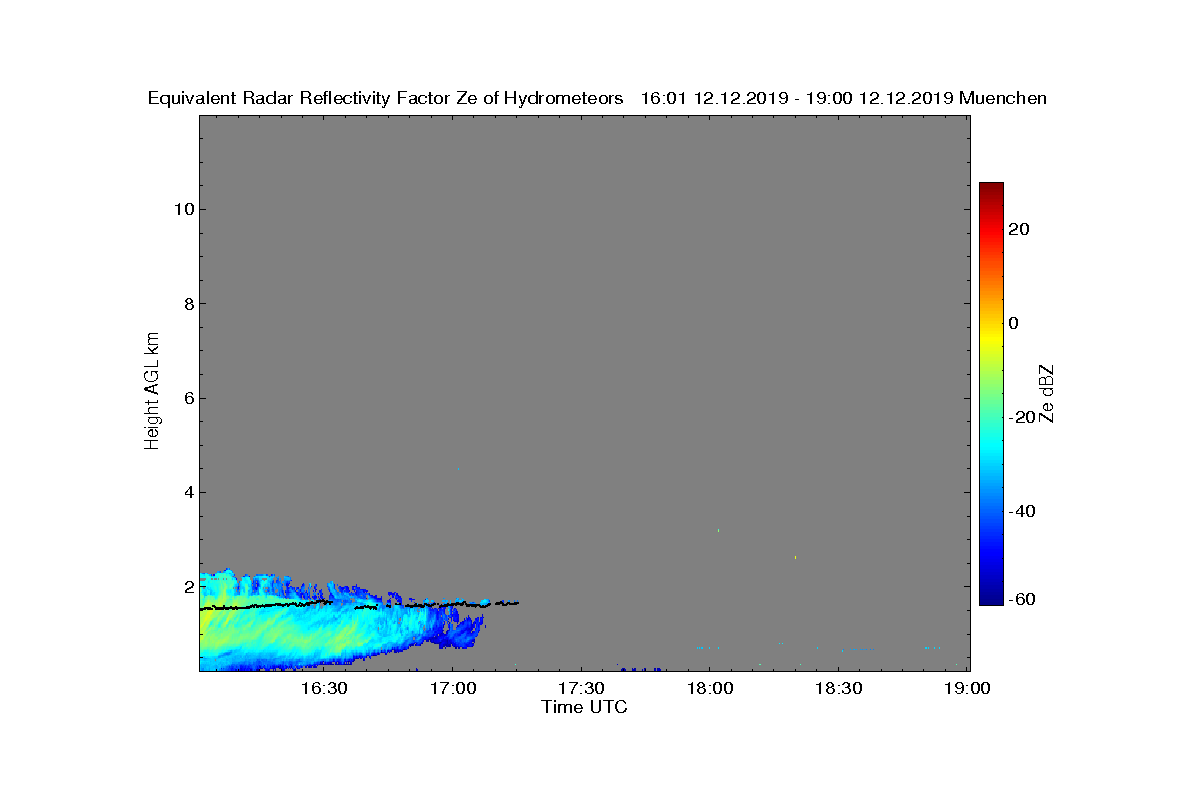Click the plot title 'Equivalent Radar Reflectivity Factor Ze of Hydrometeors'

coord(386,98)
